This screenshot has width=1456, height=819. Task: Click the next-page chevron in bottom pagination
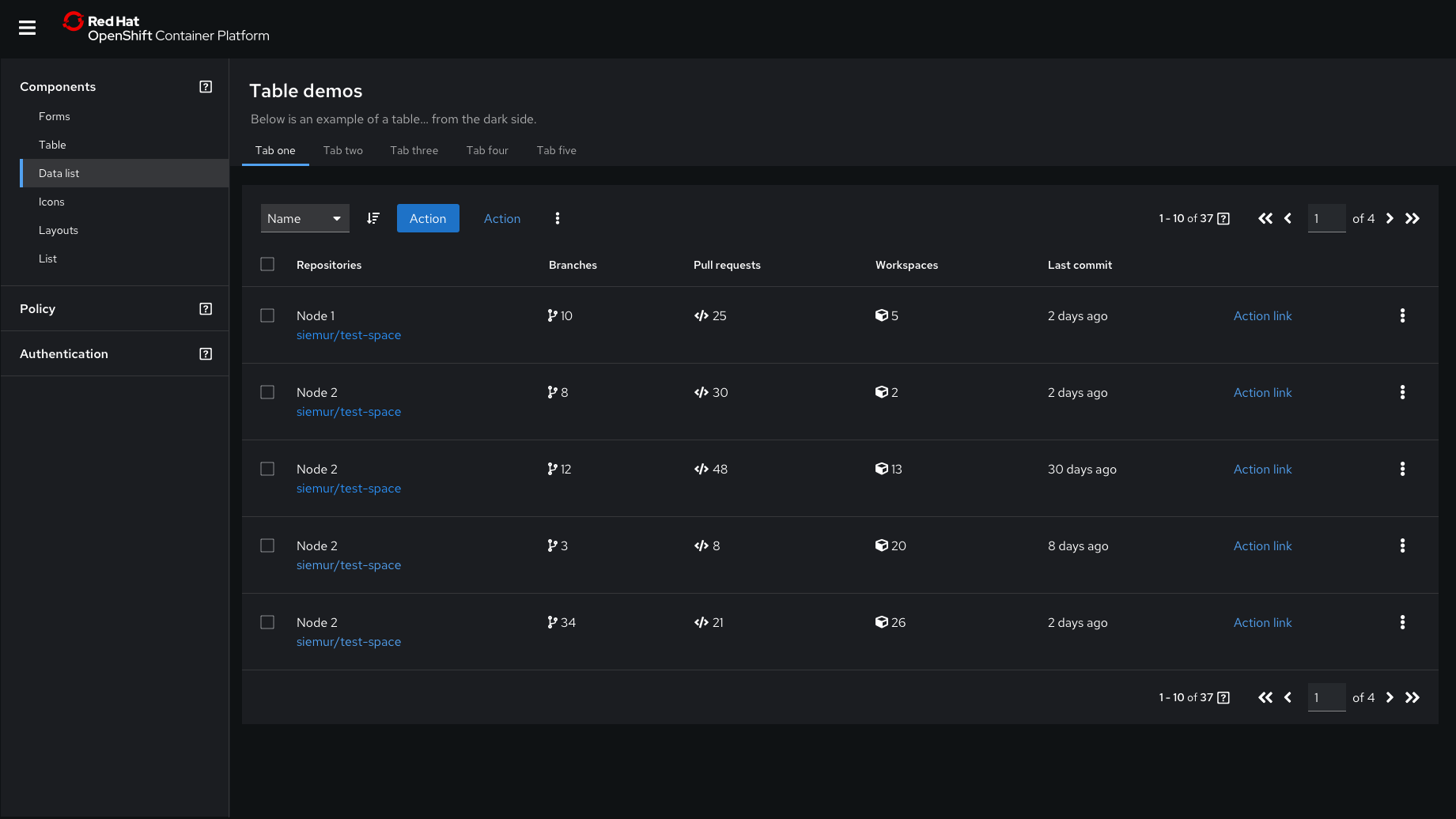click(1390, 697)
